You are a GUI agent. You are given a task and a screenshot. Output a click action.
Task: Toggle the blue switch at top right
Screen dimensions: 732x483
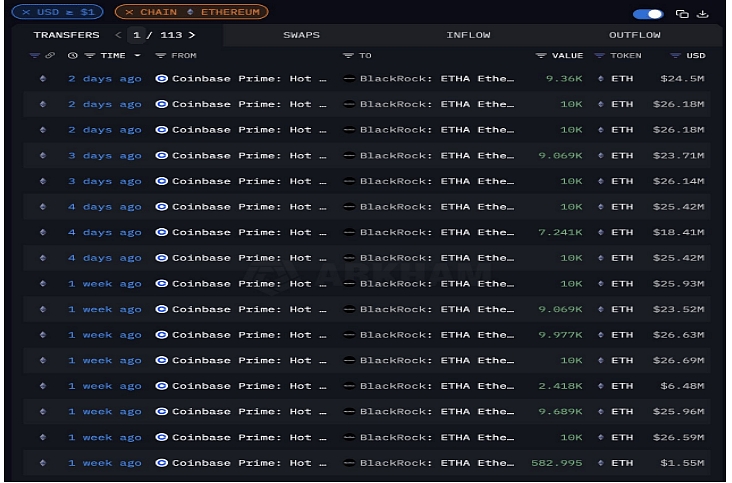[x=648, y=14]
